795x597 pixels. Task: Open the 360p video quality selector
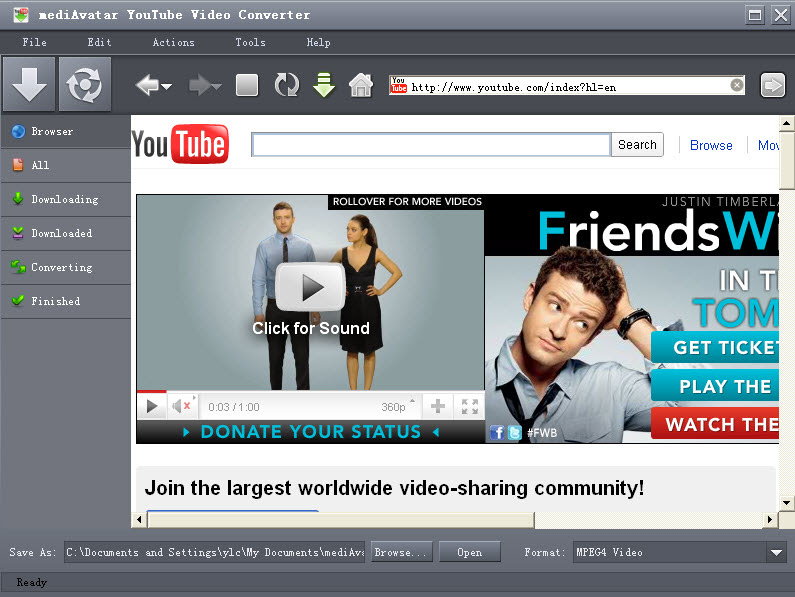click(x=393, y=407)
